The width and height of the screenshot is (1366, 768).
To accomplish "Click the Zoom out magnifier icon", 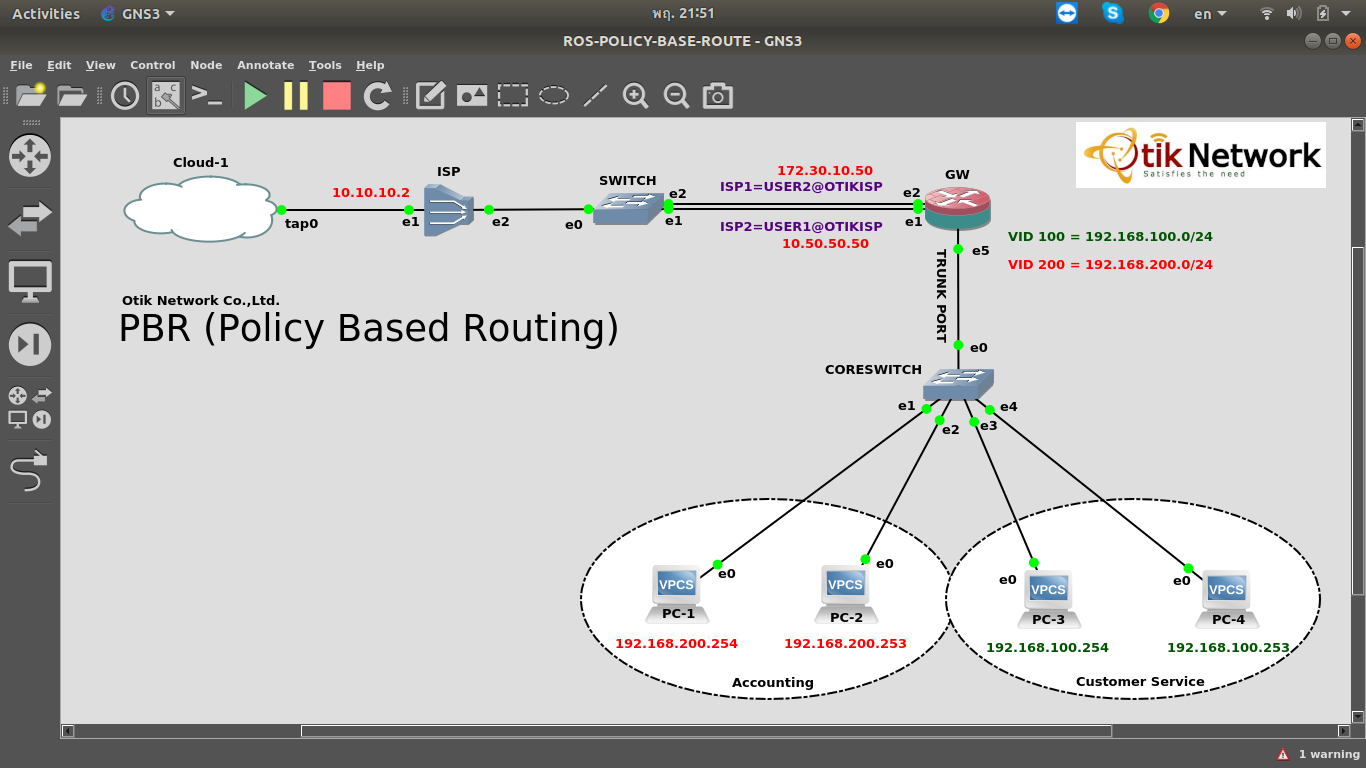I will coord(676,96).
